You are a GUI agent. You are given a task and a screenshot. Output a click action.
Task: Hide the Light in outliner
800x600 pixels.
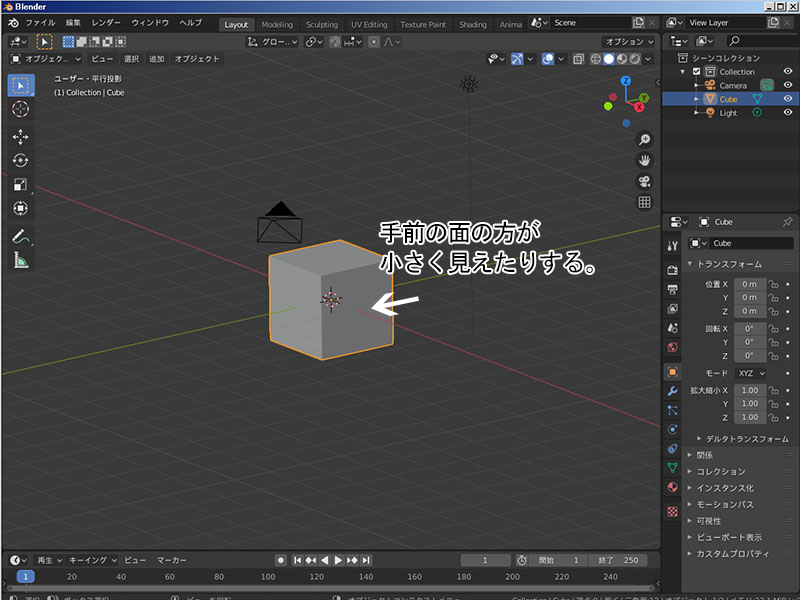(788, 112)
